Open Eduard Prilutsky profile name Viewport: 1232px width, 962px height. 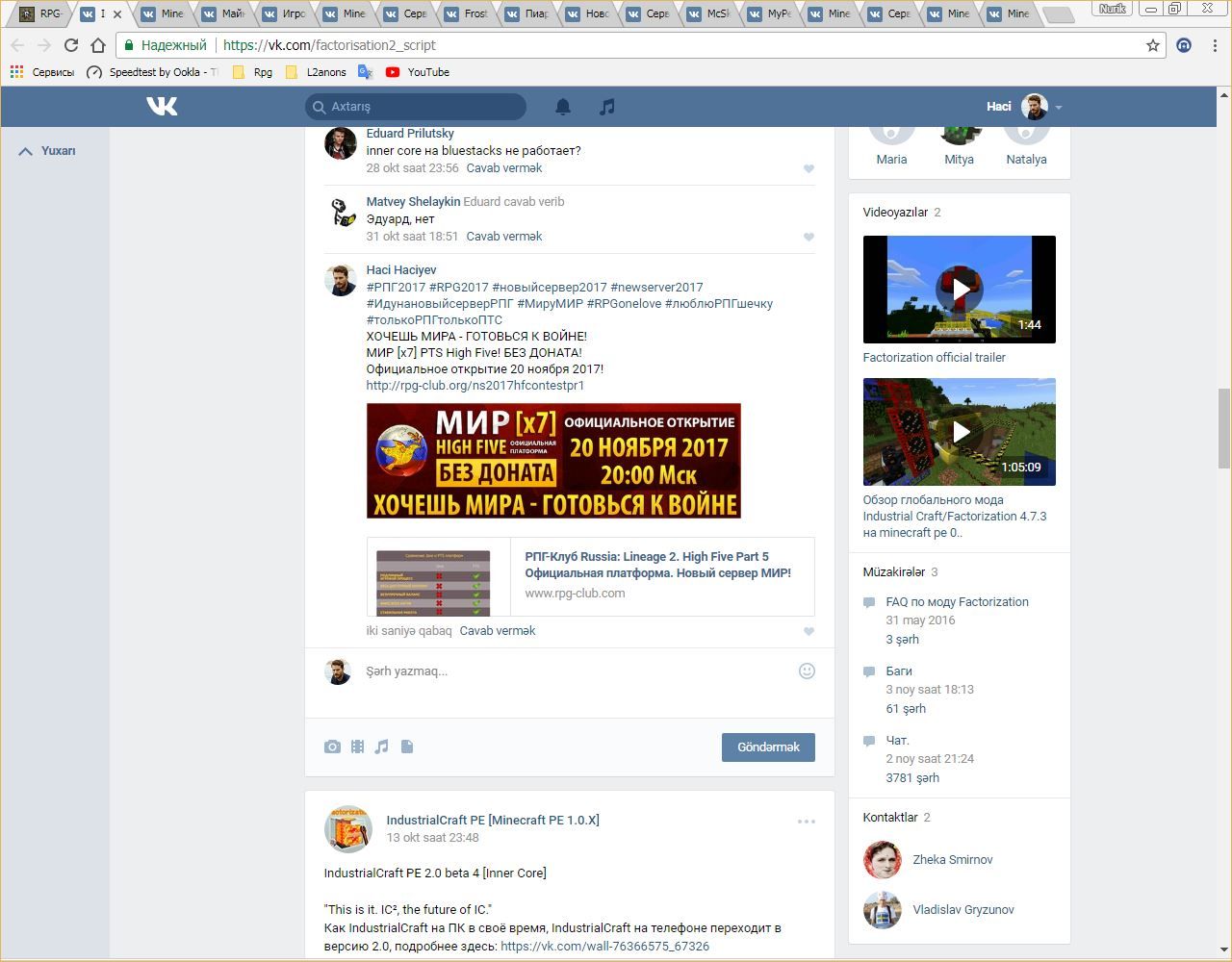[x=409, y=134]
